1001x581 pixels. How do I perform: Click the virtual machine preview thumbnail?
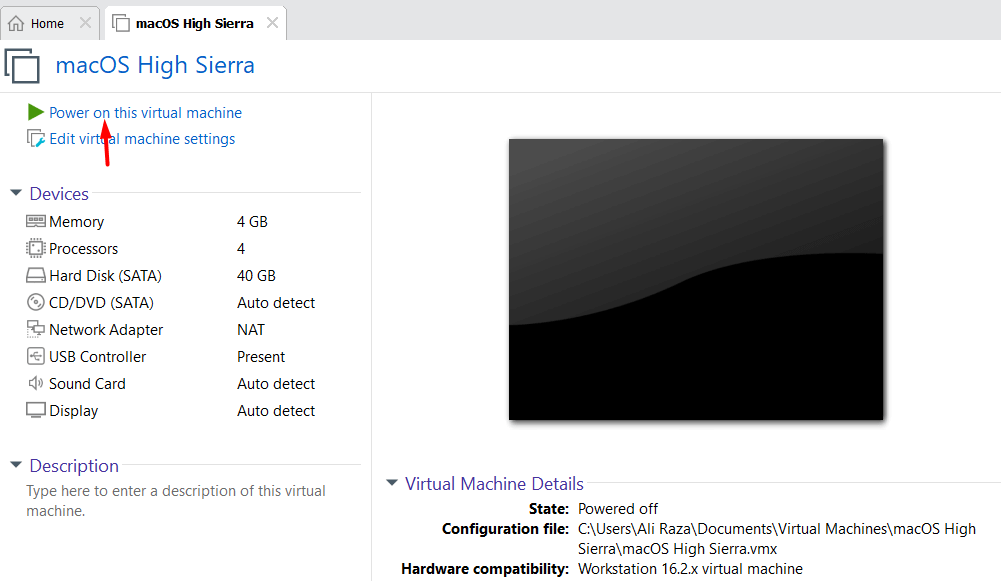click(695, 279)
